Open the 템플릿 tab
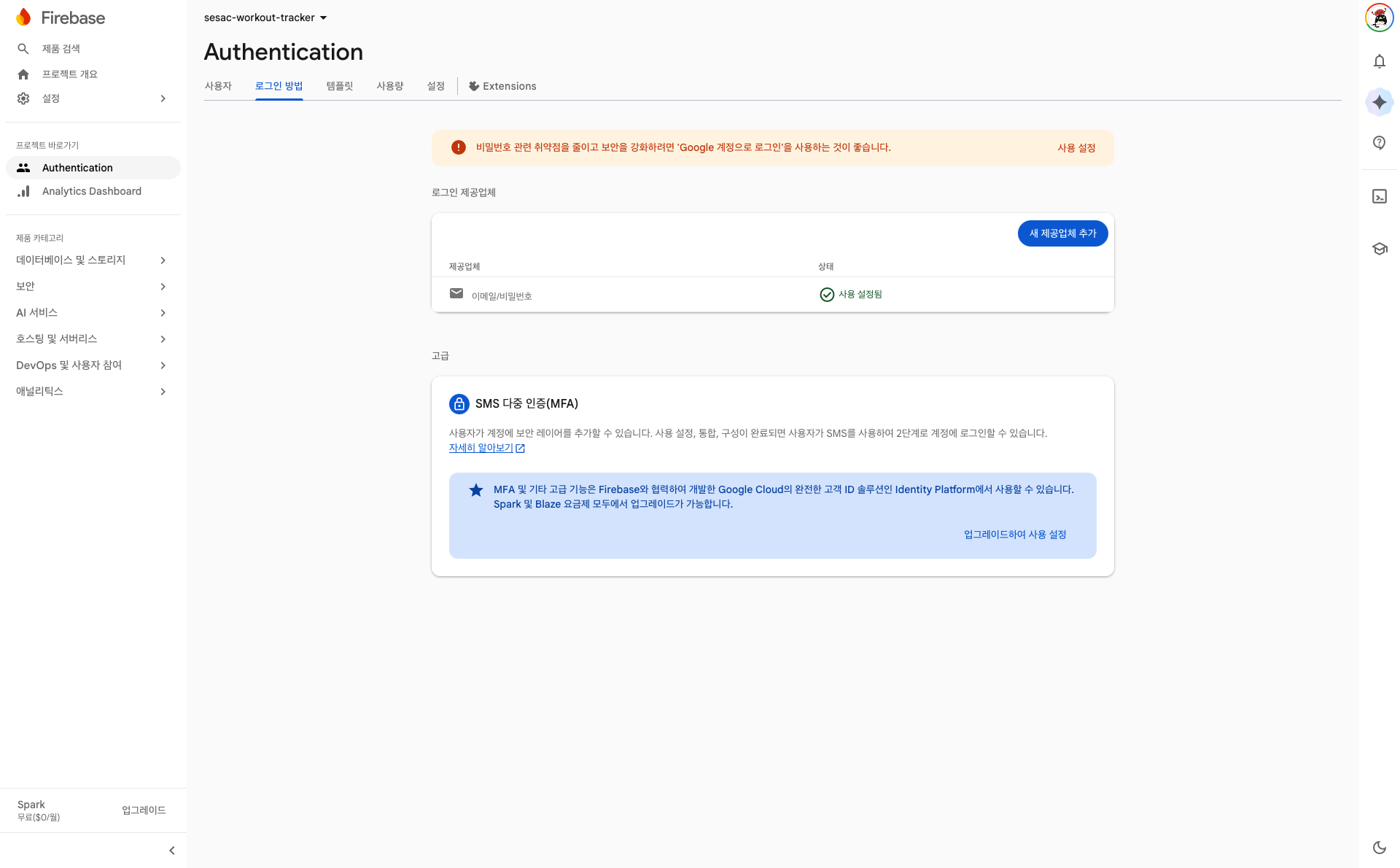 point(340,86)
